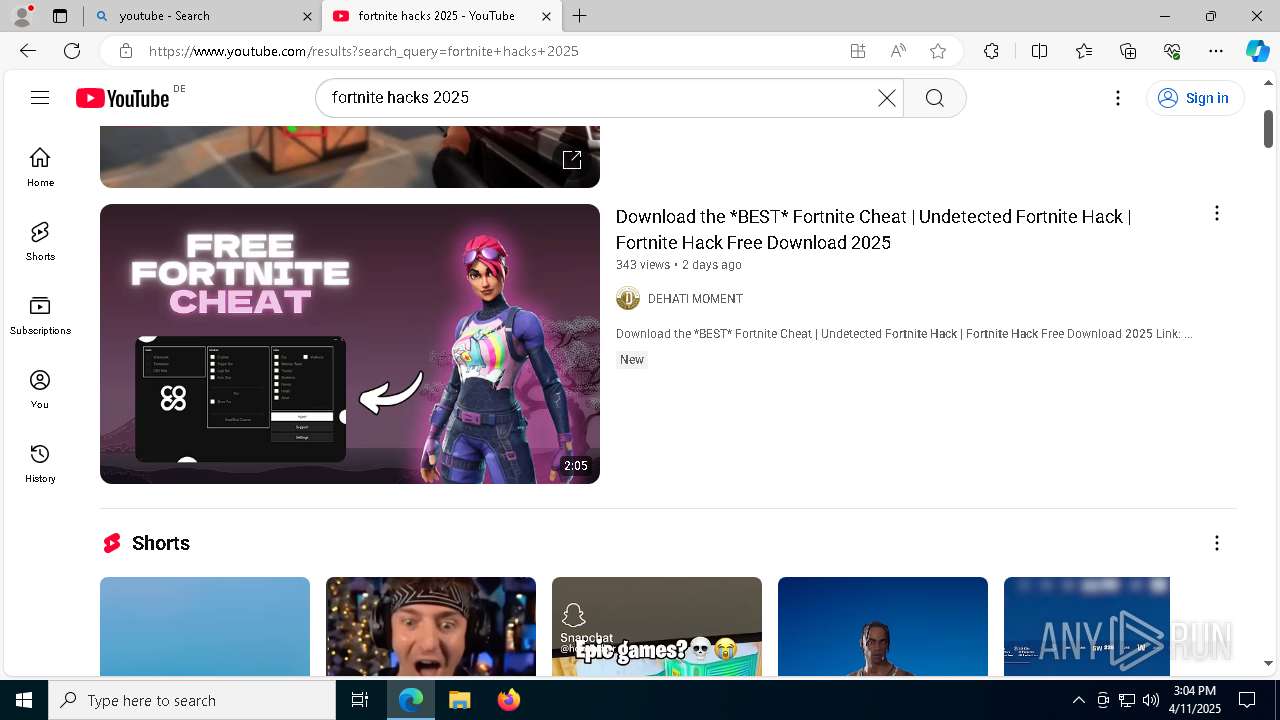View site information lock icon
This screenshot has width=1280, height=720.
pos(125,51)
